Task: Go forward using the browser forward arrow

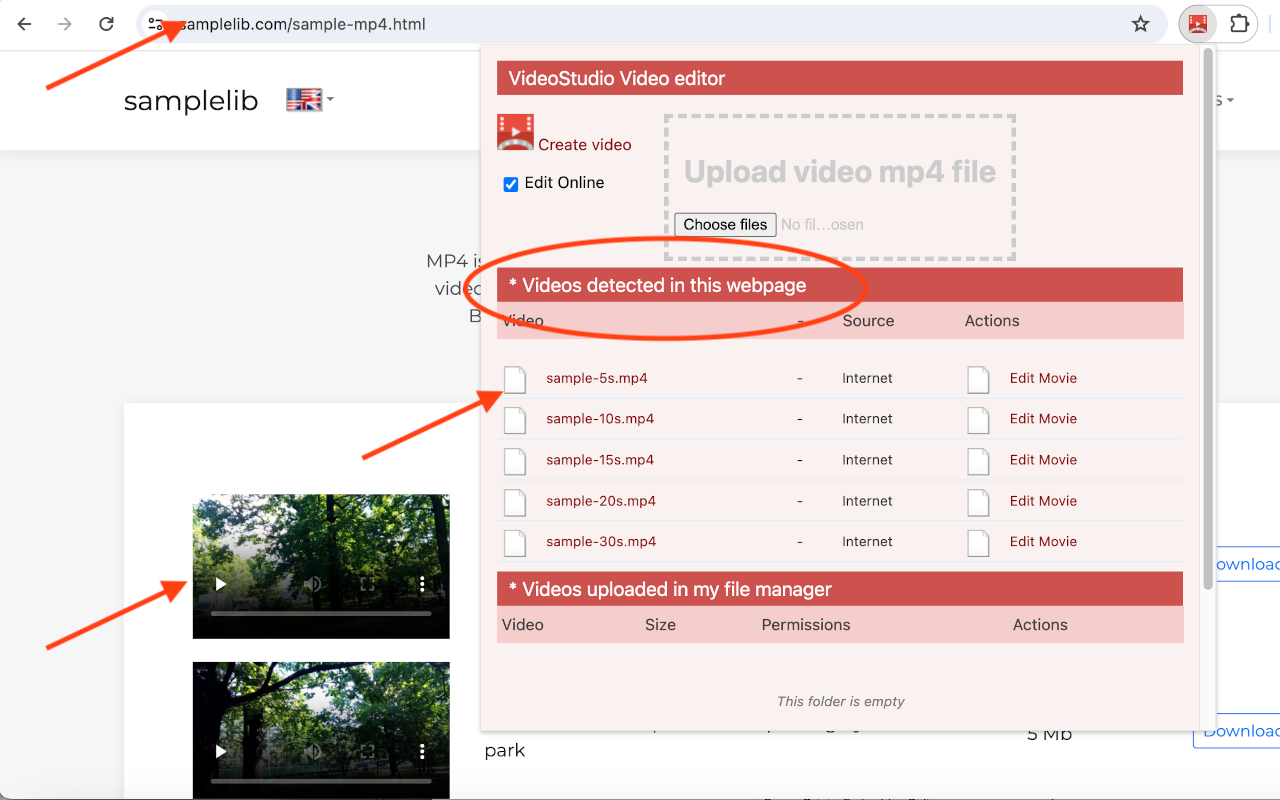Action: (x=65, y=24)
